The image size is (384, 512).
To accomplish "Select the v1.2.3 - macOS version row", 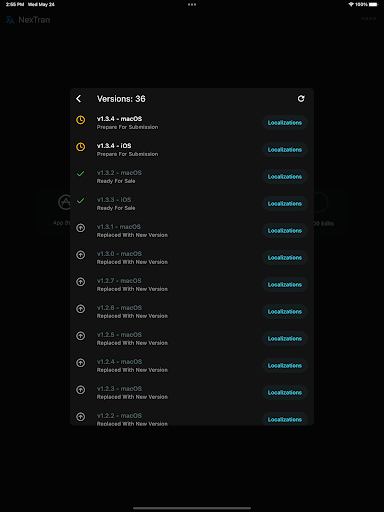I will pyautogui.click(x=192, y=393).
